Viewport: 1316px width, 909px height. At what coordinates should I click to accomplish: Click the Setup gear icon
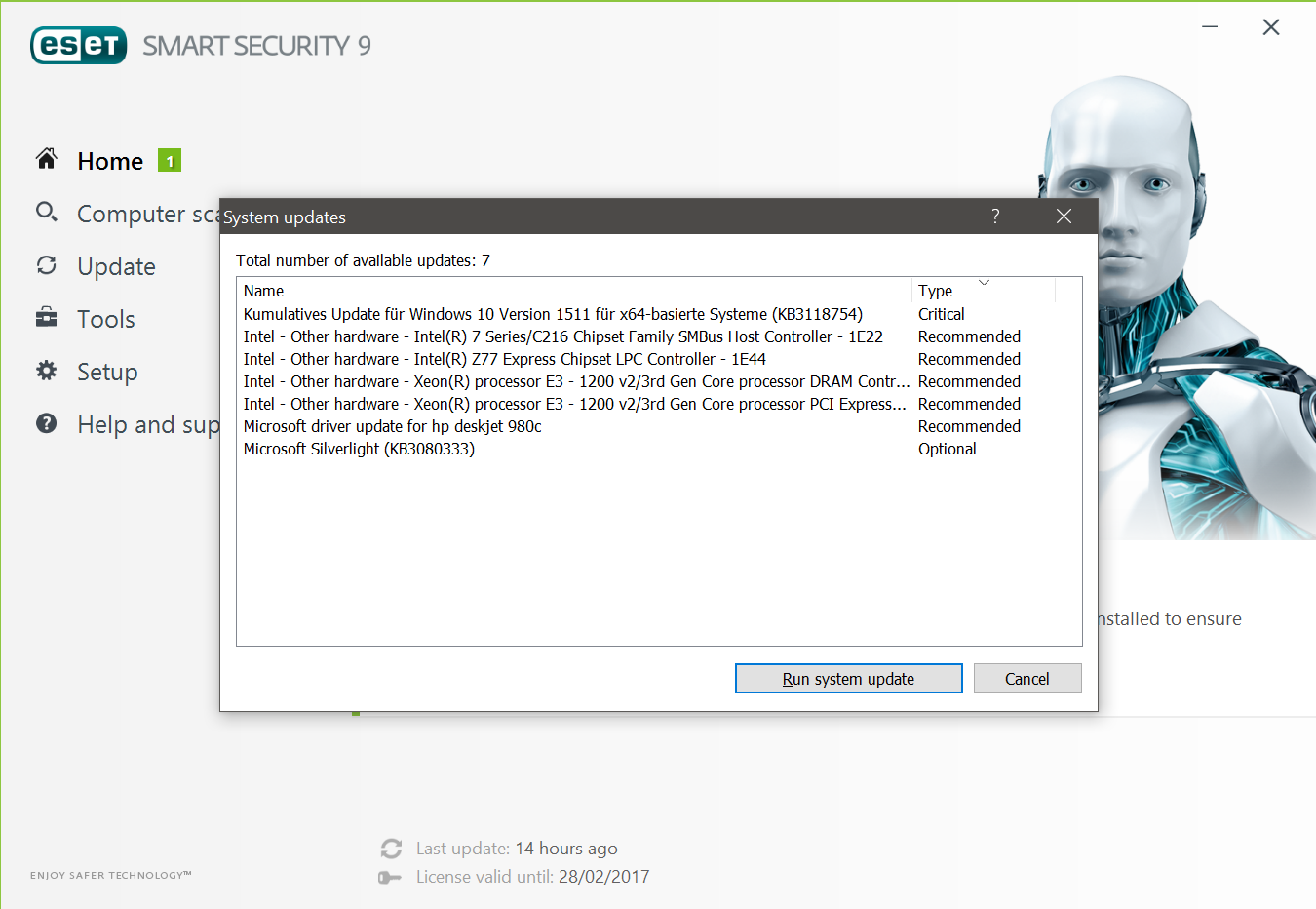47,371
